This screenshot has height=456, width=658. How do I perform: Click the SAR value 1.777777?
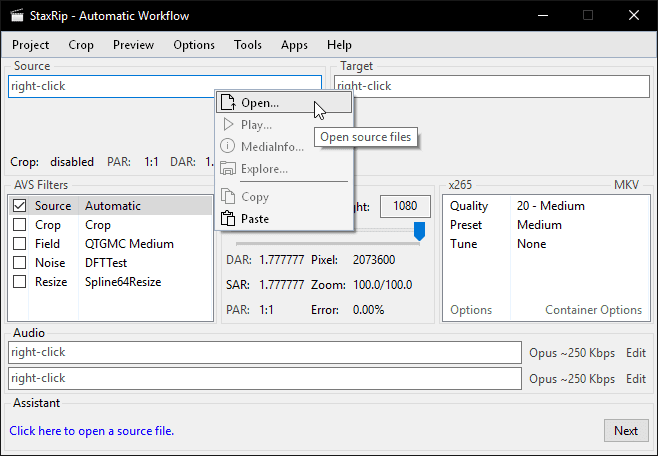282,285
